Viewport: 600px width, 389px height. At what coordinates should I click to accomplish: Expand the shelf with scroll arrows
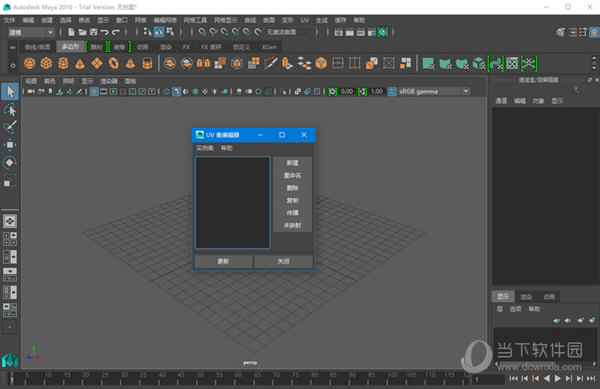click(x=594, y=63)
